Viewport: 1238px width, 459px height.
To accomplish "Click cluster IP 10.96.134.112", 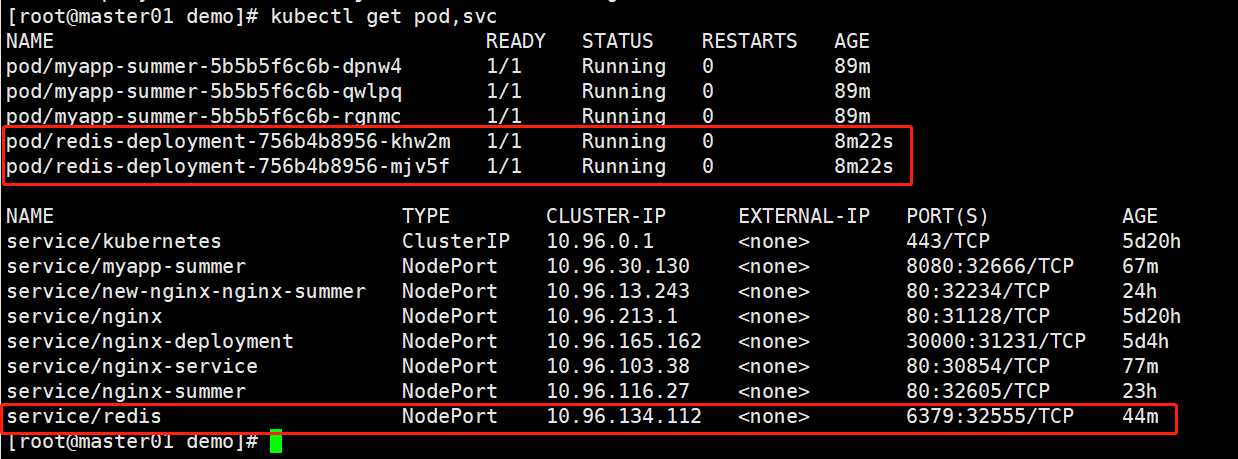I will point(624,416).
